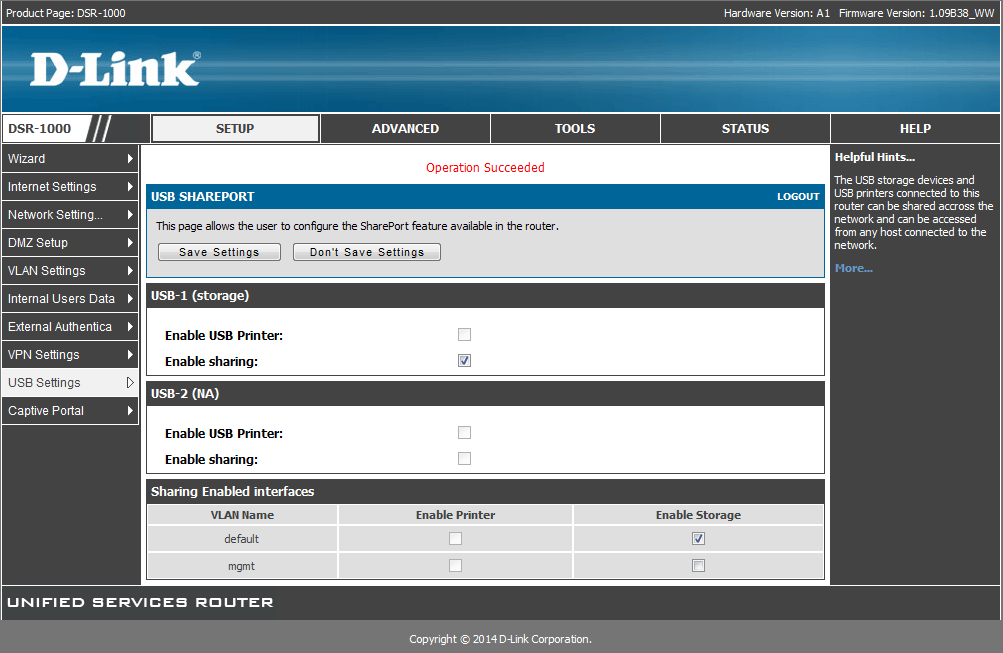Click the Save Settings button
1003x653 pixels.
[x=219, y=252]
